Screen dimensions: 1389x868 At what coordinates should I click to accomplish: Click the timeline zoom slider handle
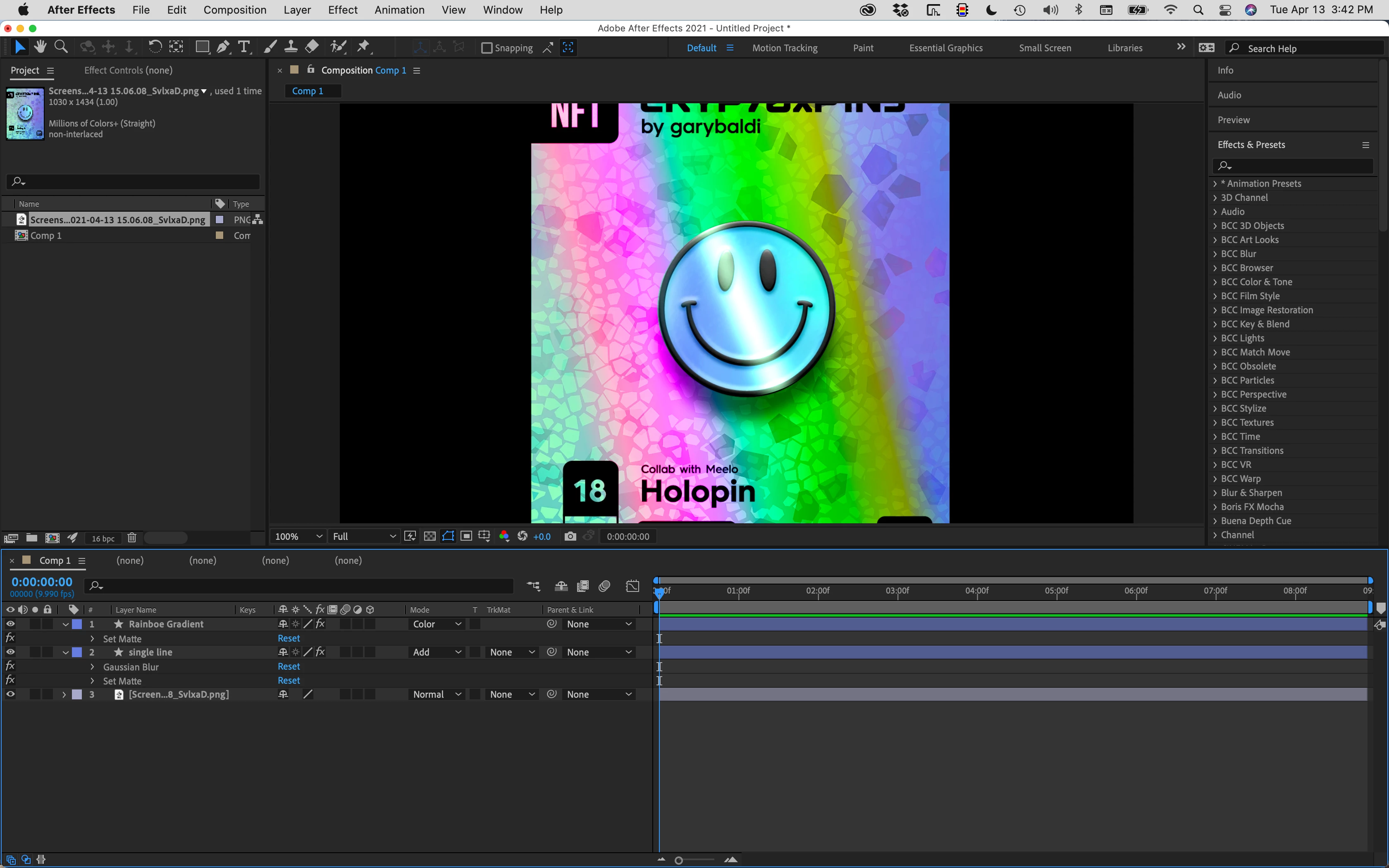[678, 860]
